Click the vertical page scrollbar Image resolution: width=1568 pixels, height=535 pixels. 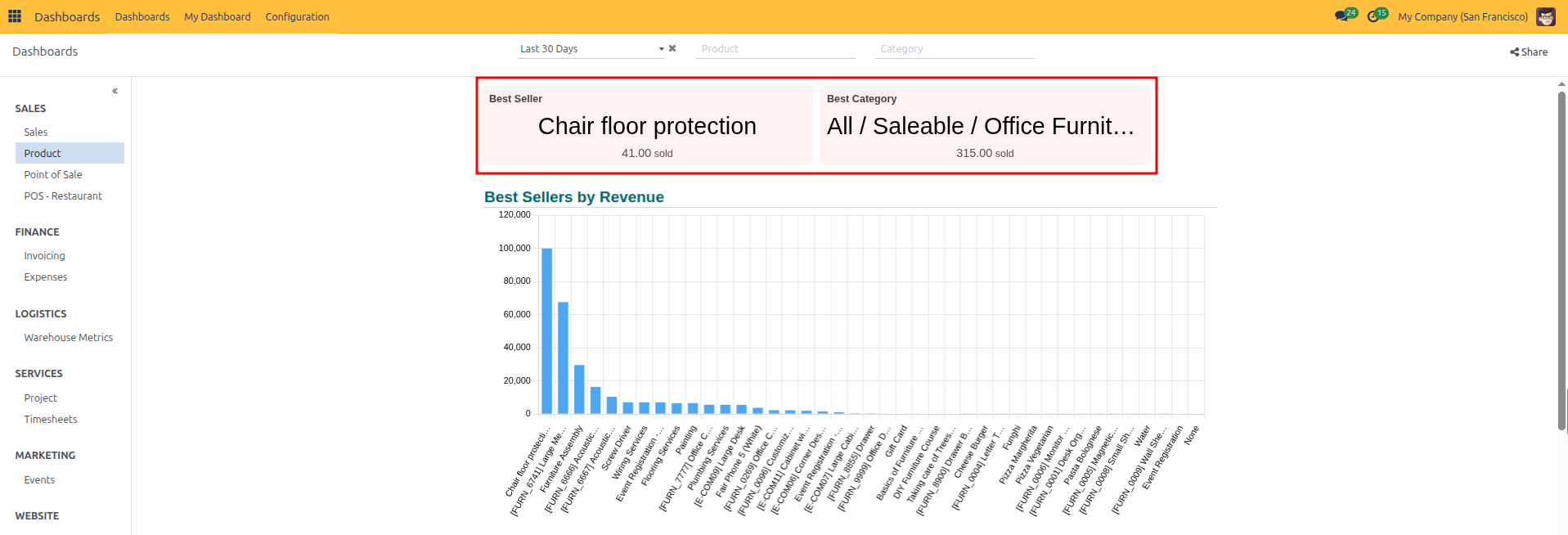click(x=1561, y=262)
